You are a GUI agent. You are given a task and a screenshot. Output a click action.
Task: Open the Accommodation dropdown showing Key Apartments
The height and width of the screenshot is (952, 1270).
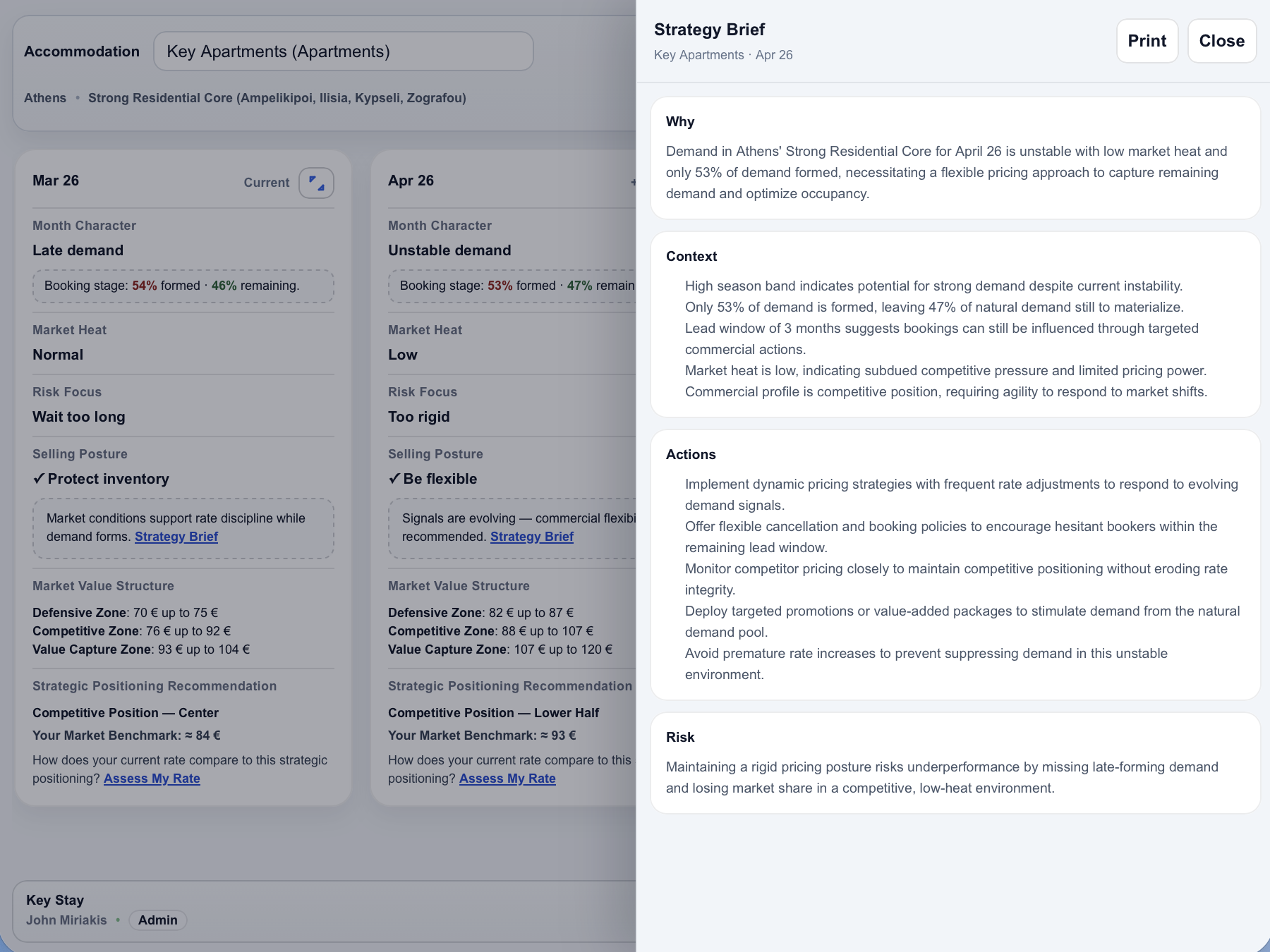click(343, 51)
